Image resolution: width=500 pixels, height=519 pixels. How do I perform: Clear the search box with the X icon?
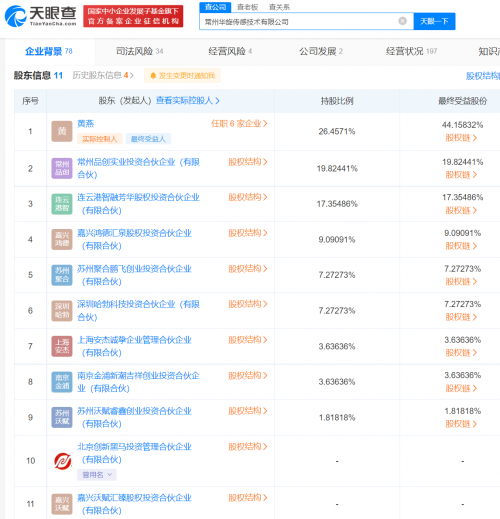click(x=403, y=21)
